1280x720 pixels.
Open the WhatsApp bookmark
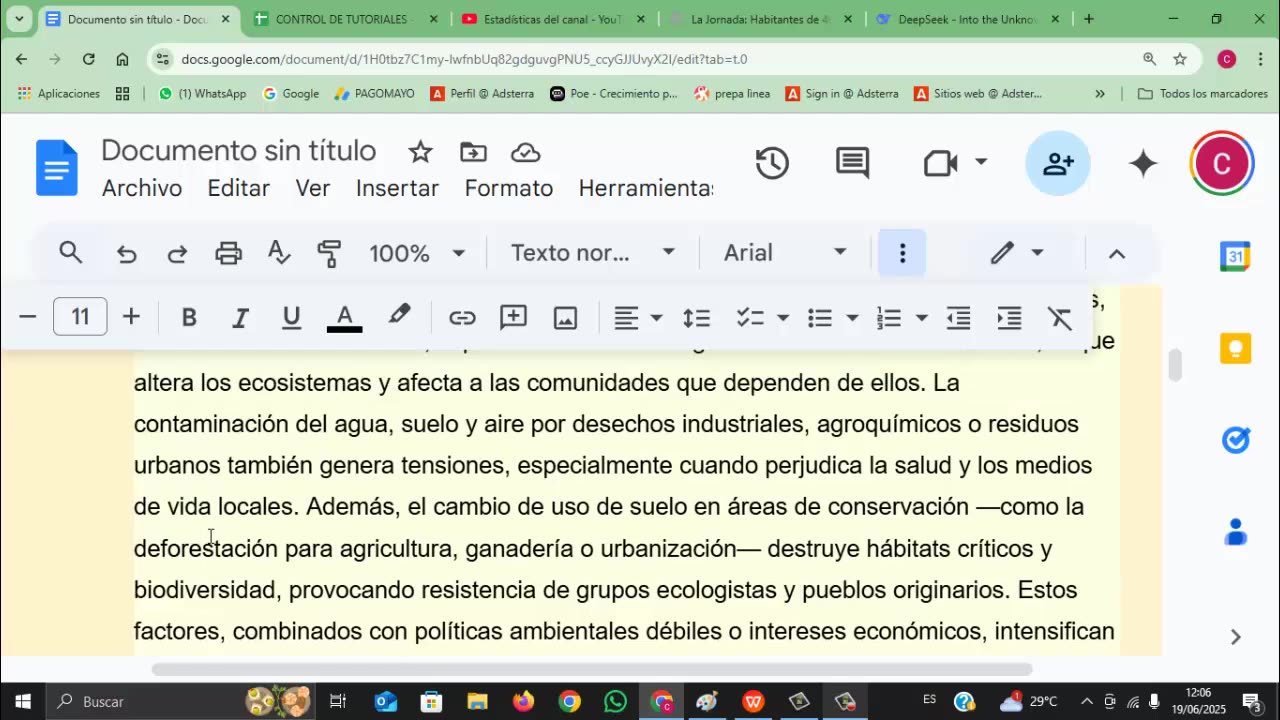pyautogui.click(x=202, y=93)
